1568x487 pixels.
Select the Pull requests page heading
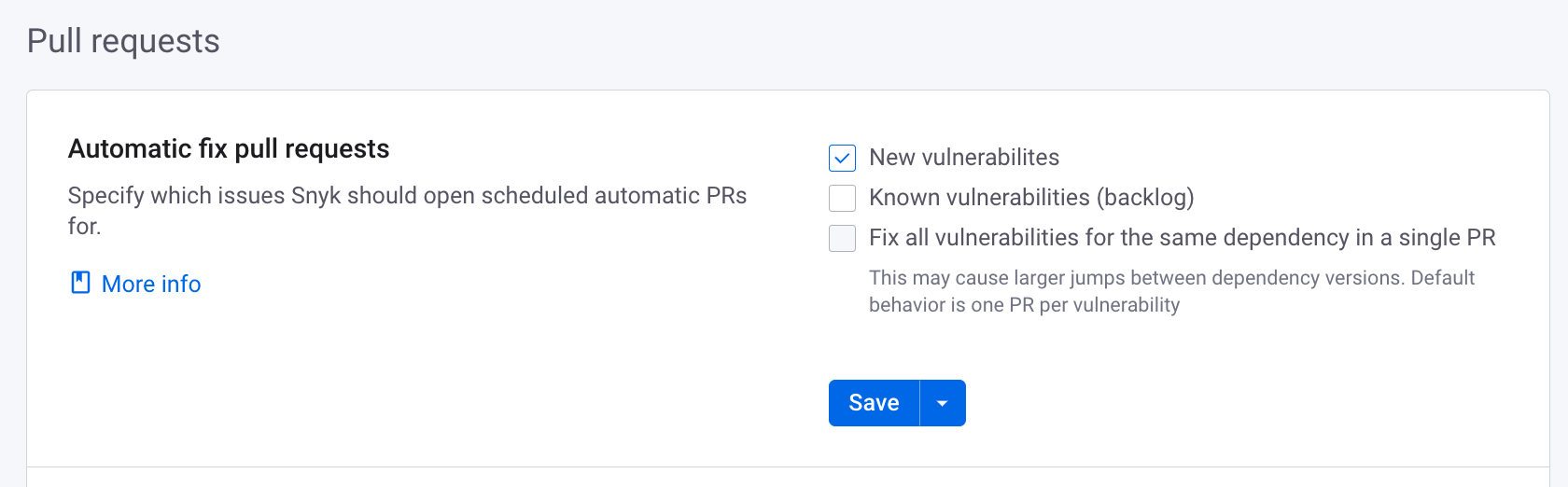[123, 41]
